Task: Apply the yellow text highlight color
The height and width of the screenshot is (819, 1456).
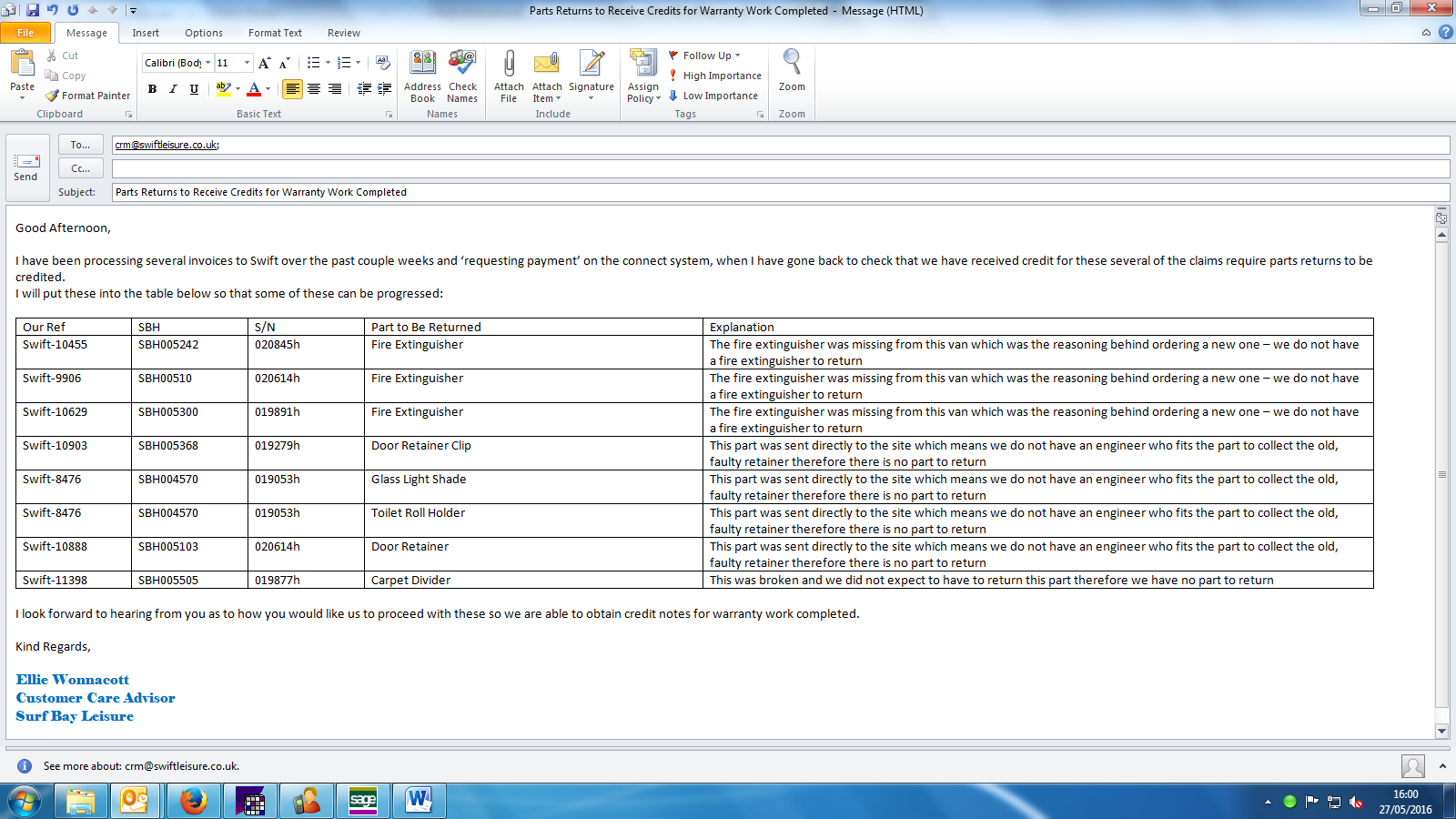Action: point(222,88)
